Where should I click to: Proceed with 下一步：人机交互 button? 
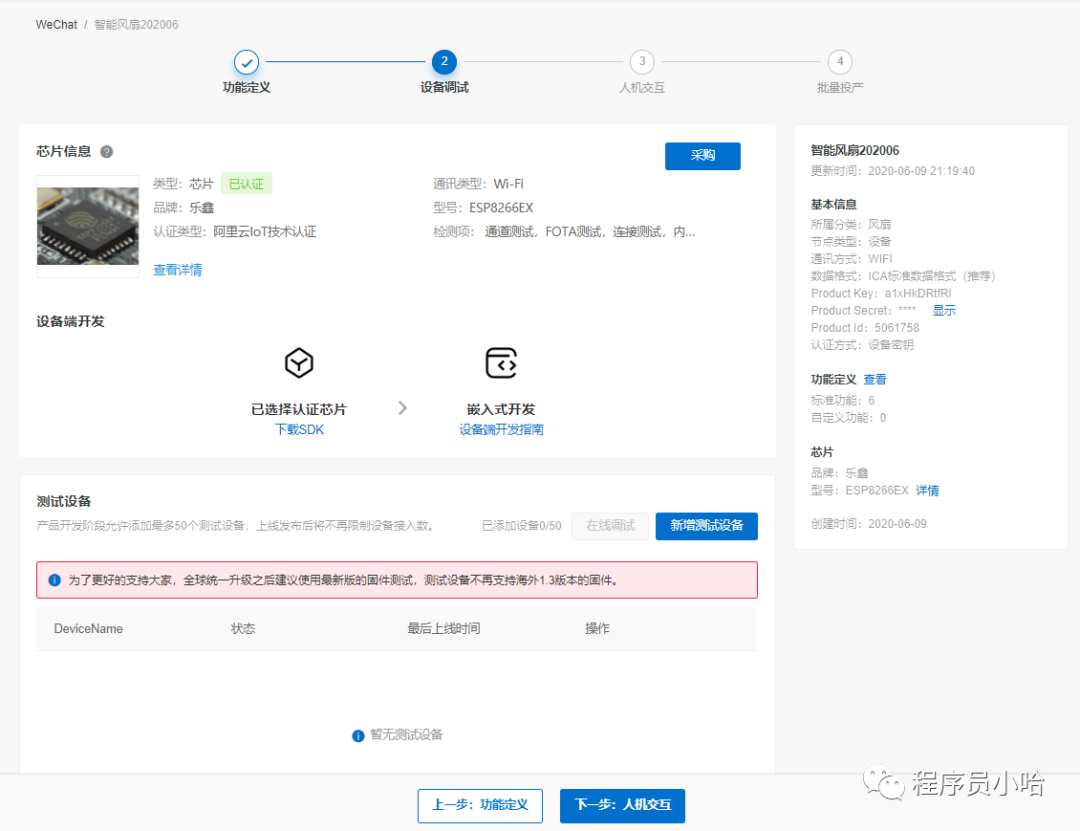(622, 805)
